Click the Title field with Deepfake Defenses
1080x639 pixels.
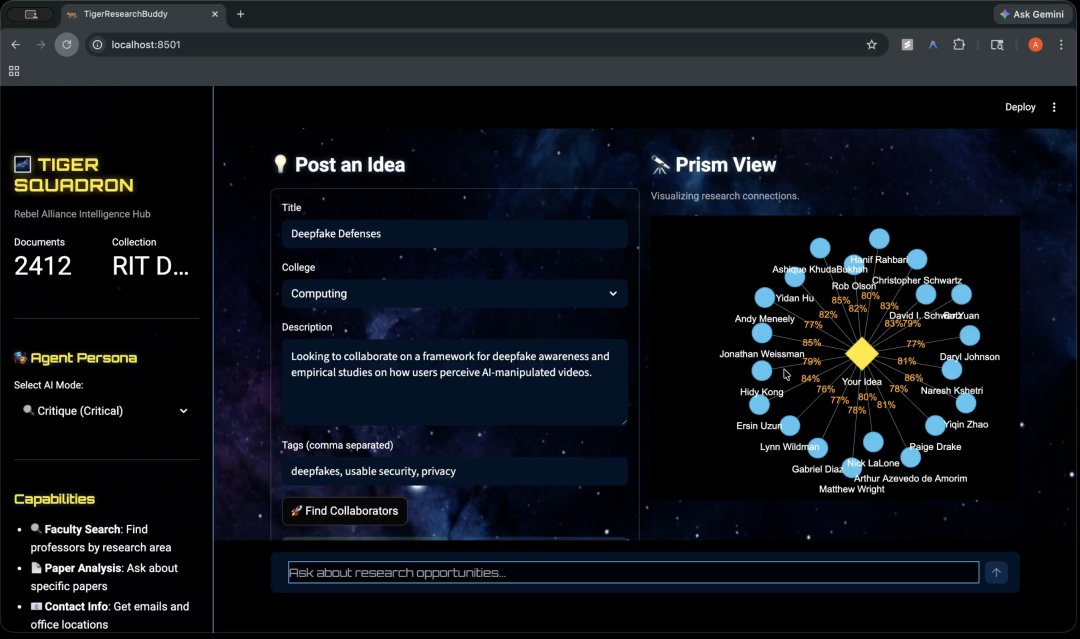pyautogui.click(x=455, y=233)
